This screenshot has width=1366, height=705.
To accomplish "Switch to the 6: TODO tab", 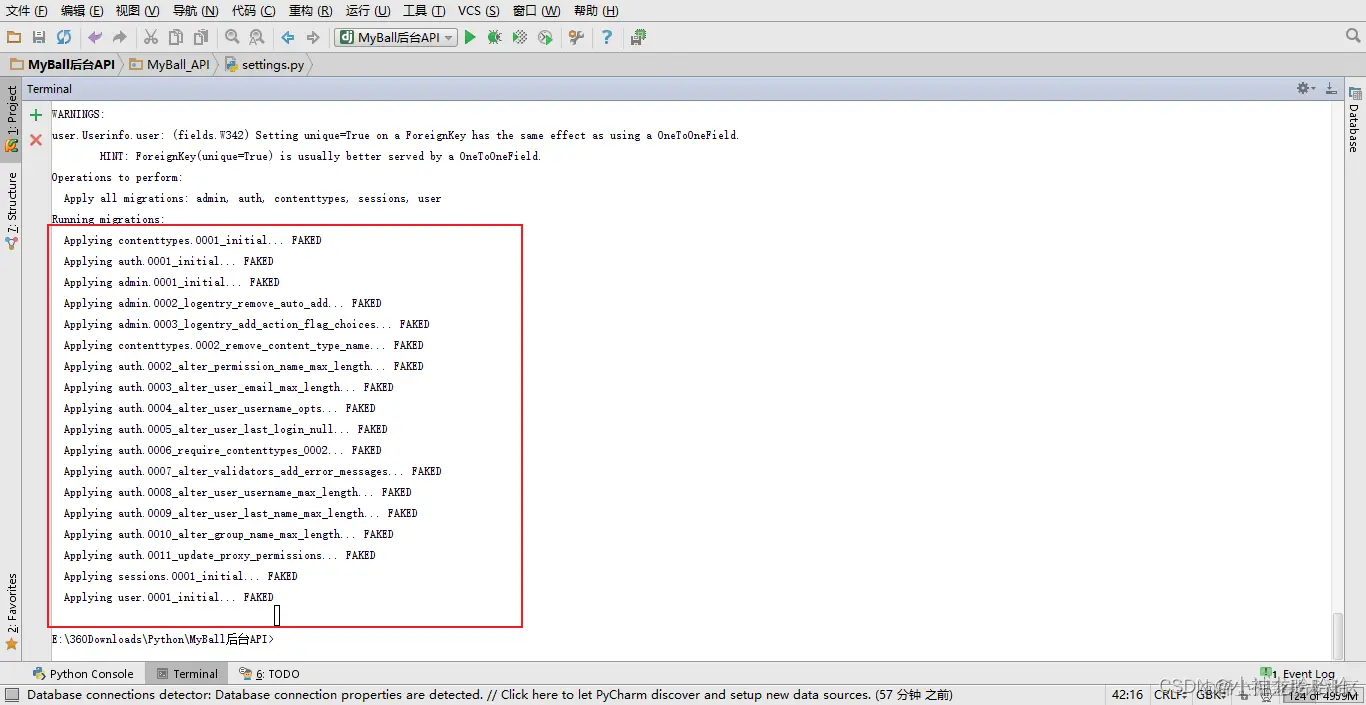I will (x=269, y=673).
